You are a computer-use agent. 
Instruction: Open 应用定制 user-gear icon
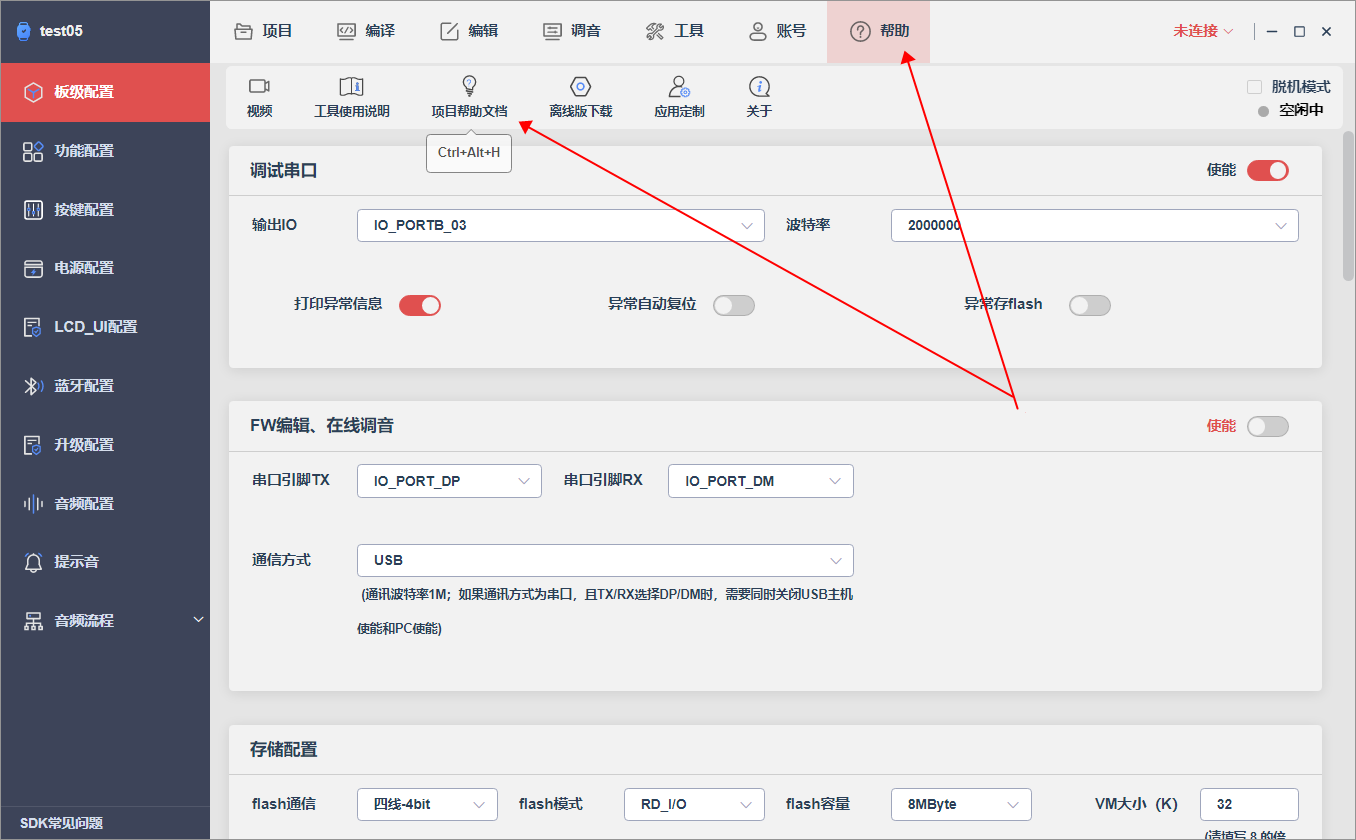point(679,87)
